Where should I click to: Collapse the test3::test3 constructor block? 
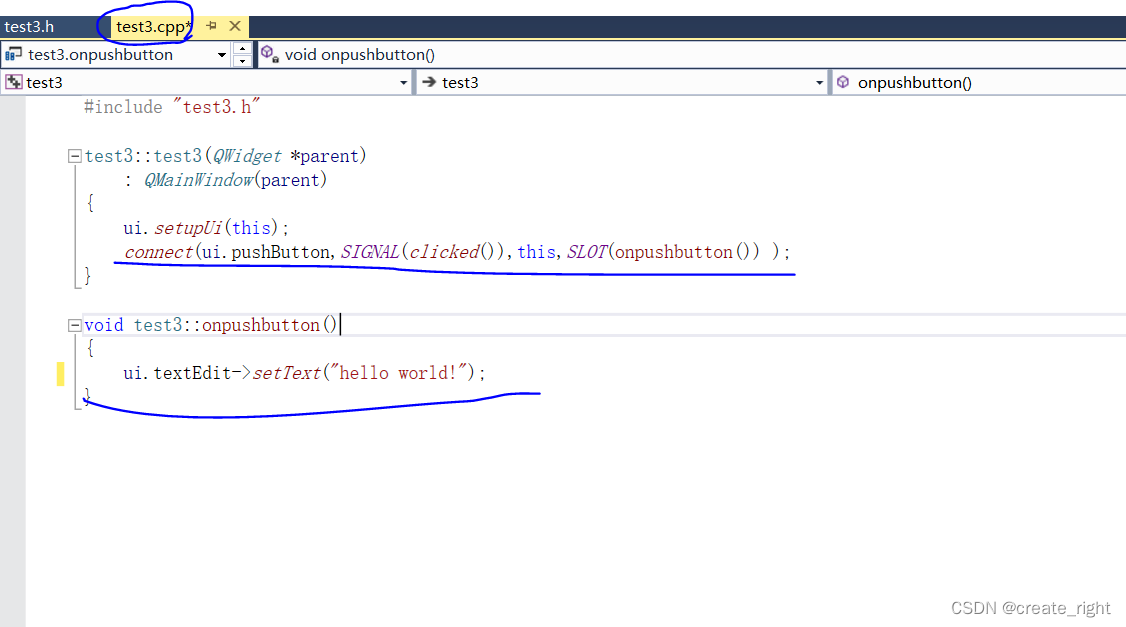[74, 156]
